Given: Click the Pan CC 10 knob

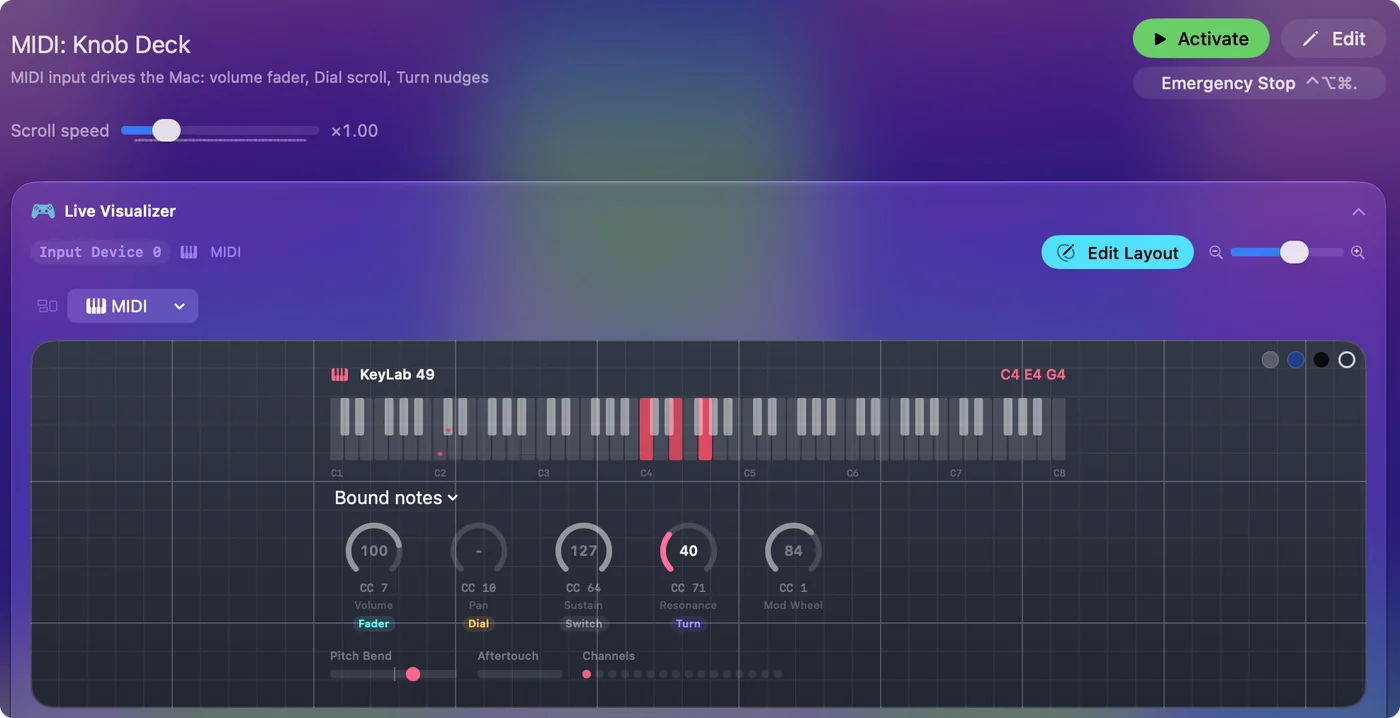Looking at the screenshot, I should pyautogui.click(x=479, y=550).
